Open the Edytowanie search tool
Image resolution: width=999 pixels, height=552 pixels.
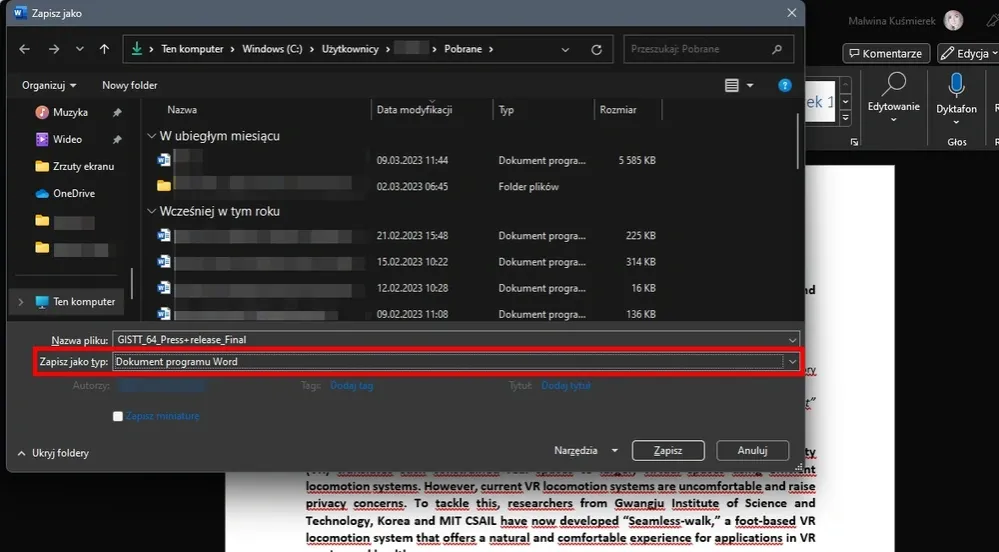(893, 85)
